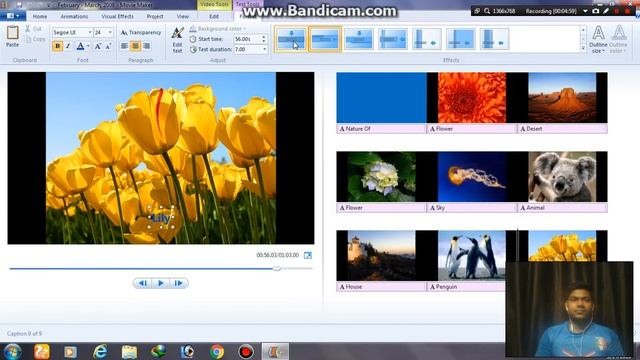Decrease font size with shrink-font icon
Image resolution: width=640 pixels, height=360 pixels.
click(108, 46)
